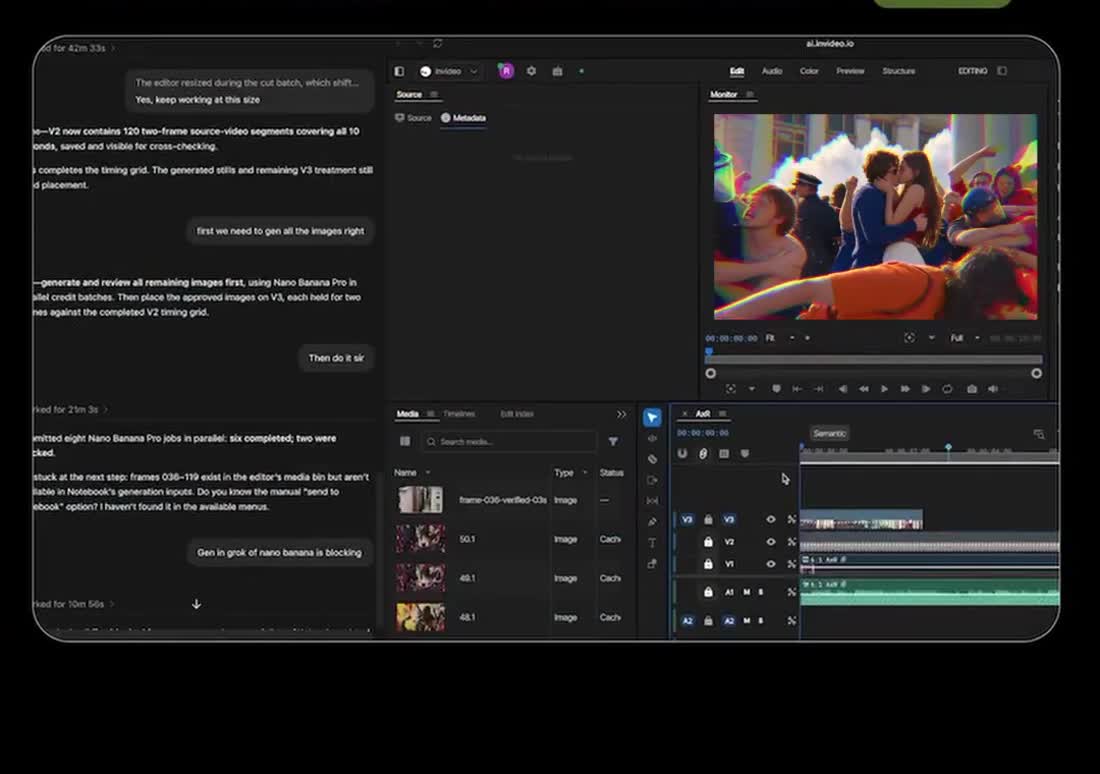
Task: Lock the V2 track
Action: pos(708,542)
